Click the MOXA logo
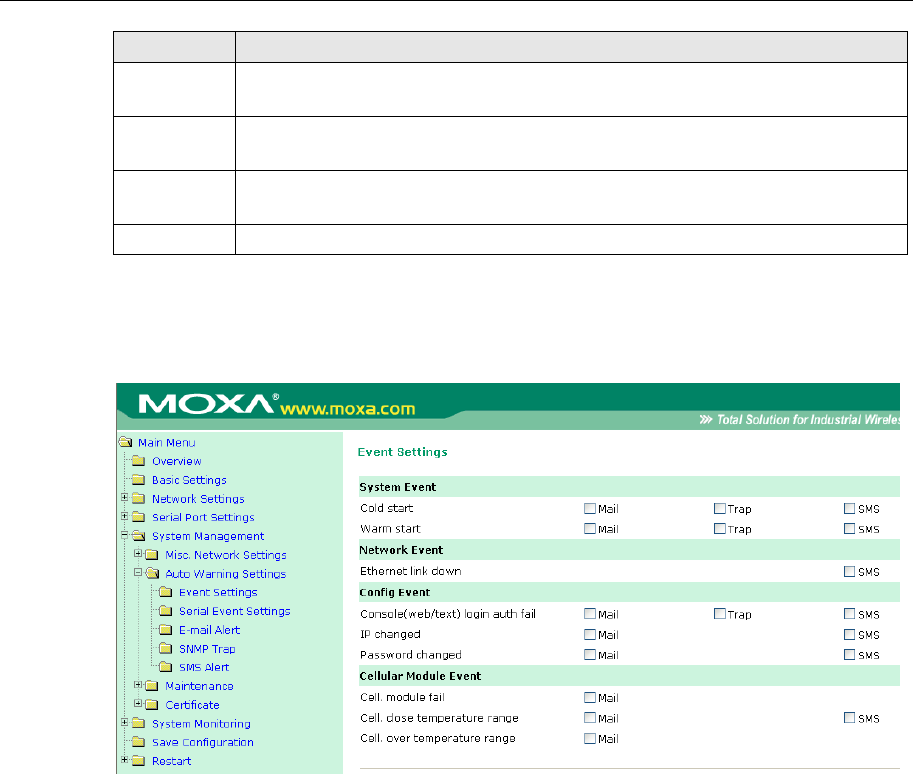Screen dimensions: 913x774 click(x=206, y=404)
